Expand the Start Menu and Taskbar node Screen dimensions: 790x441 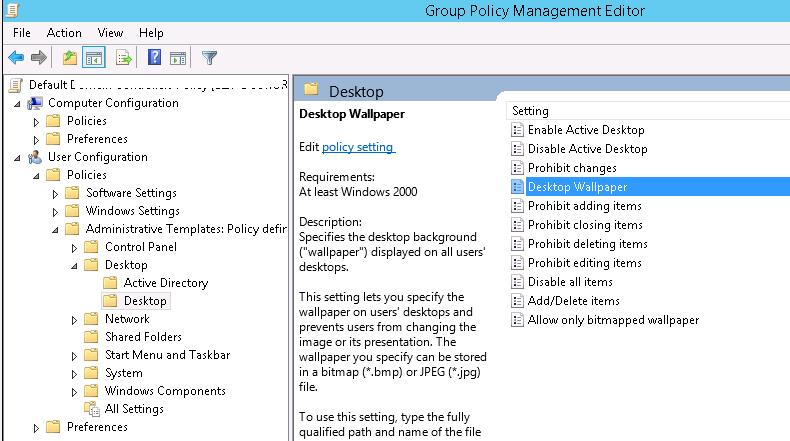coord(74,355)
